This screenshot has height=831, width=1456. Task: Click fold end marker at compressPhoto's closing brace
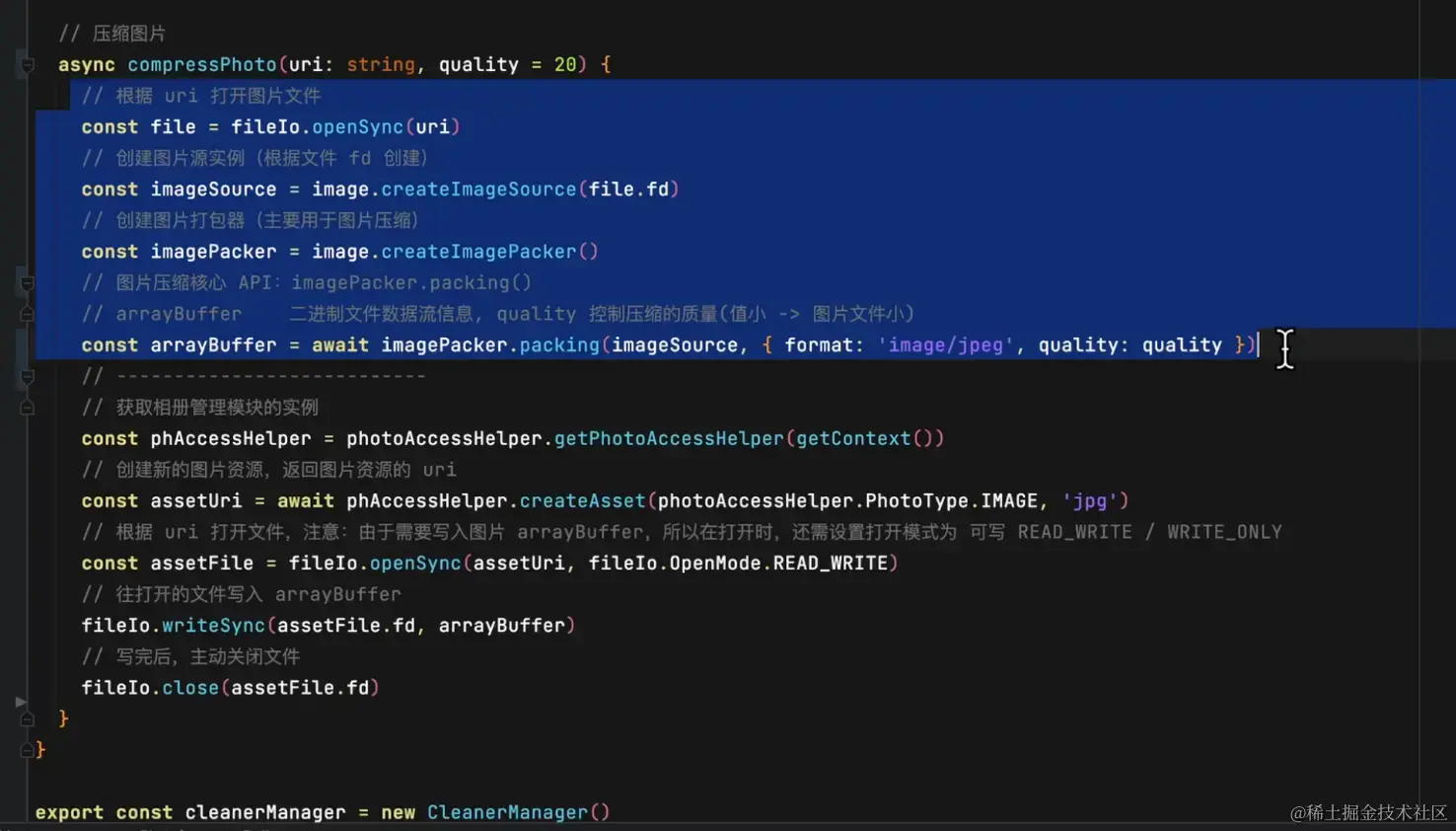click(x=28, y=719)
